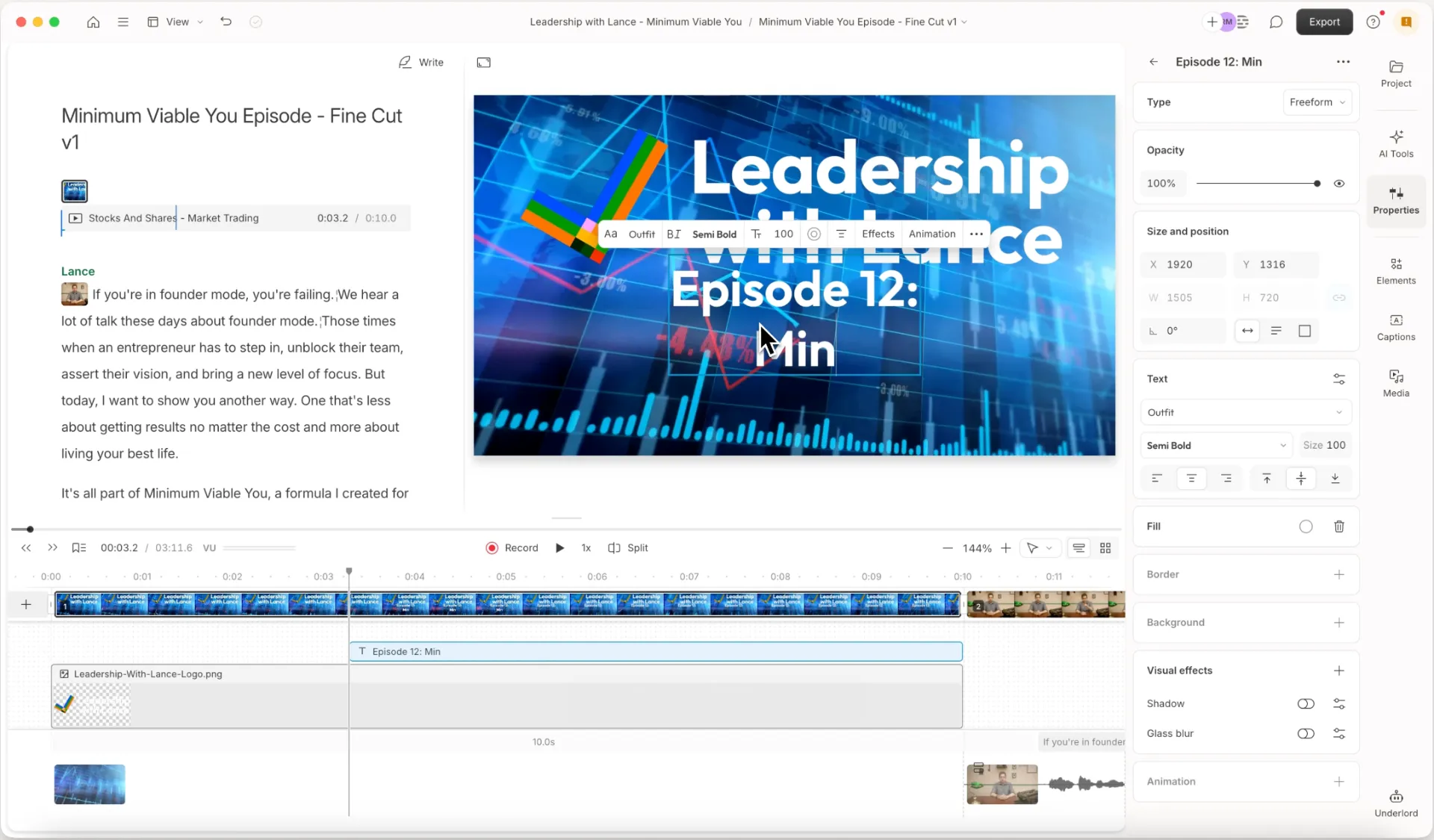Open the View menu
The image size is (1434, 840).
coord(176,22)
